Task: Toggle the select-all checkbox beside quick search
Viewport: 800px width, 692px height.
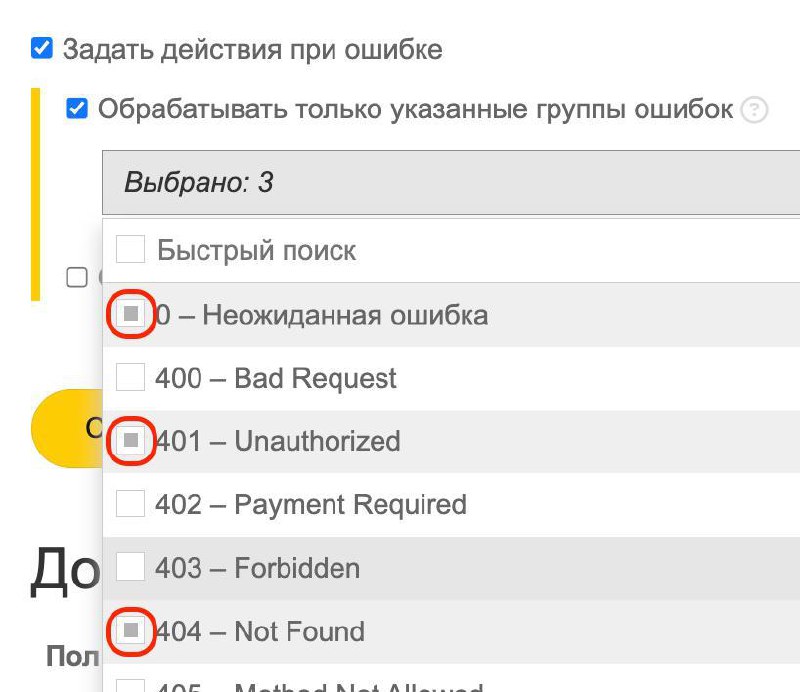Action: coord(131,249)
